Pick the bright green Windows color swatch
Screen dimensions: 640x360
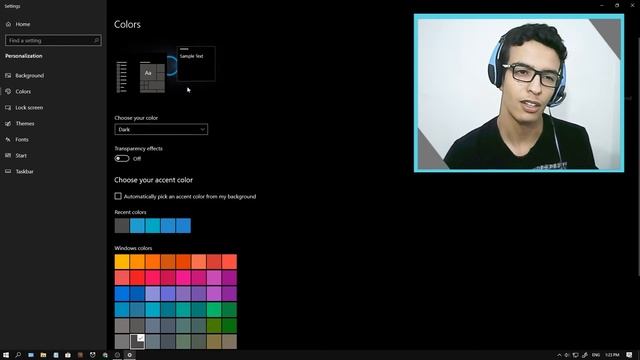[x=214, y=310]
